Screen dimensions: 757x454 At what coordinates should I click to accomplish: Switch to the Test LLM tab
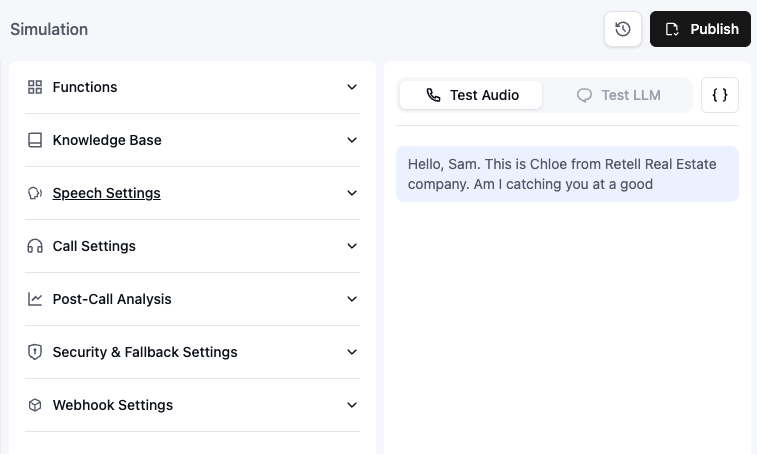click(618, 95)
